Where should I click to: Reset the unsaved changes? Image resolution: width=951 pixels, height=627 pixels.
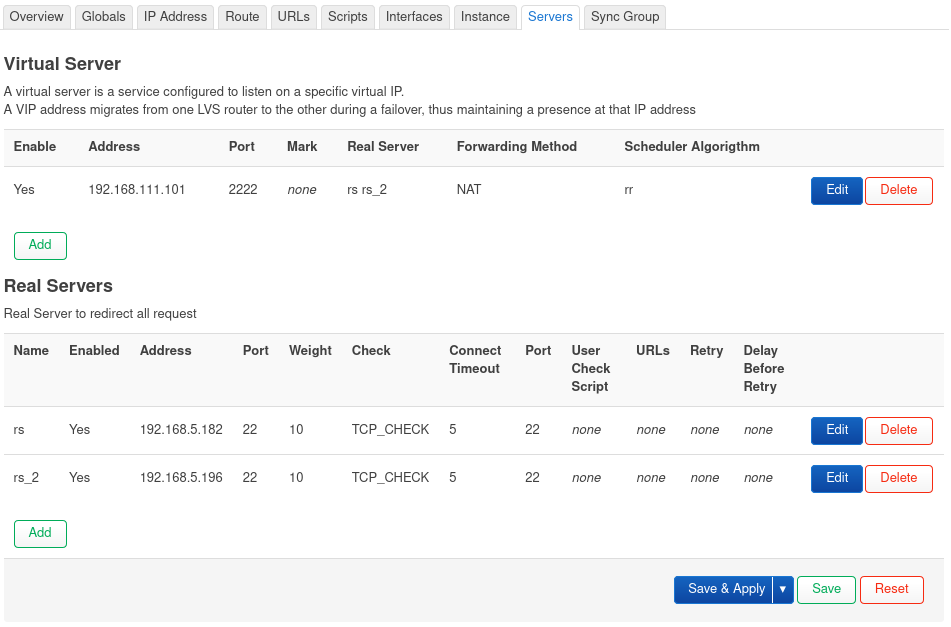(x=891, y=589)
